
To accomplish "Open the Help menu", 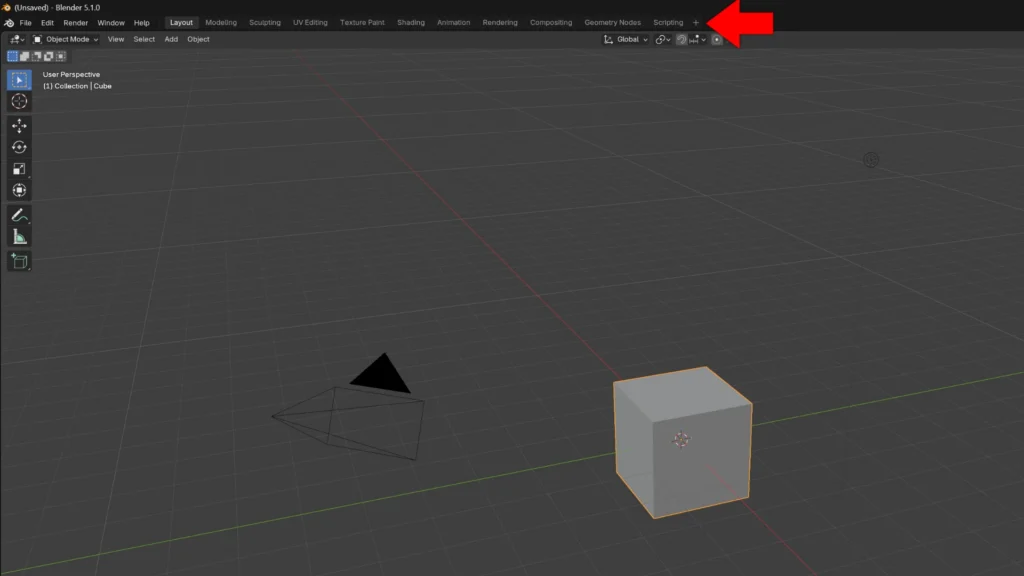I will [x=142, y=23].
